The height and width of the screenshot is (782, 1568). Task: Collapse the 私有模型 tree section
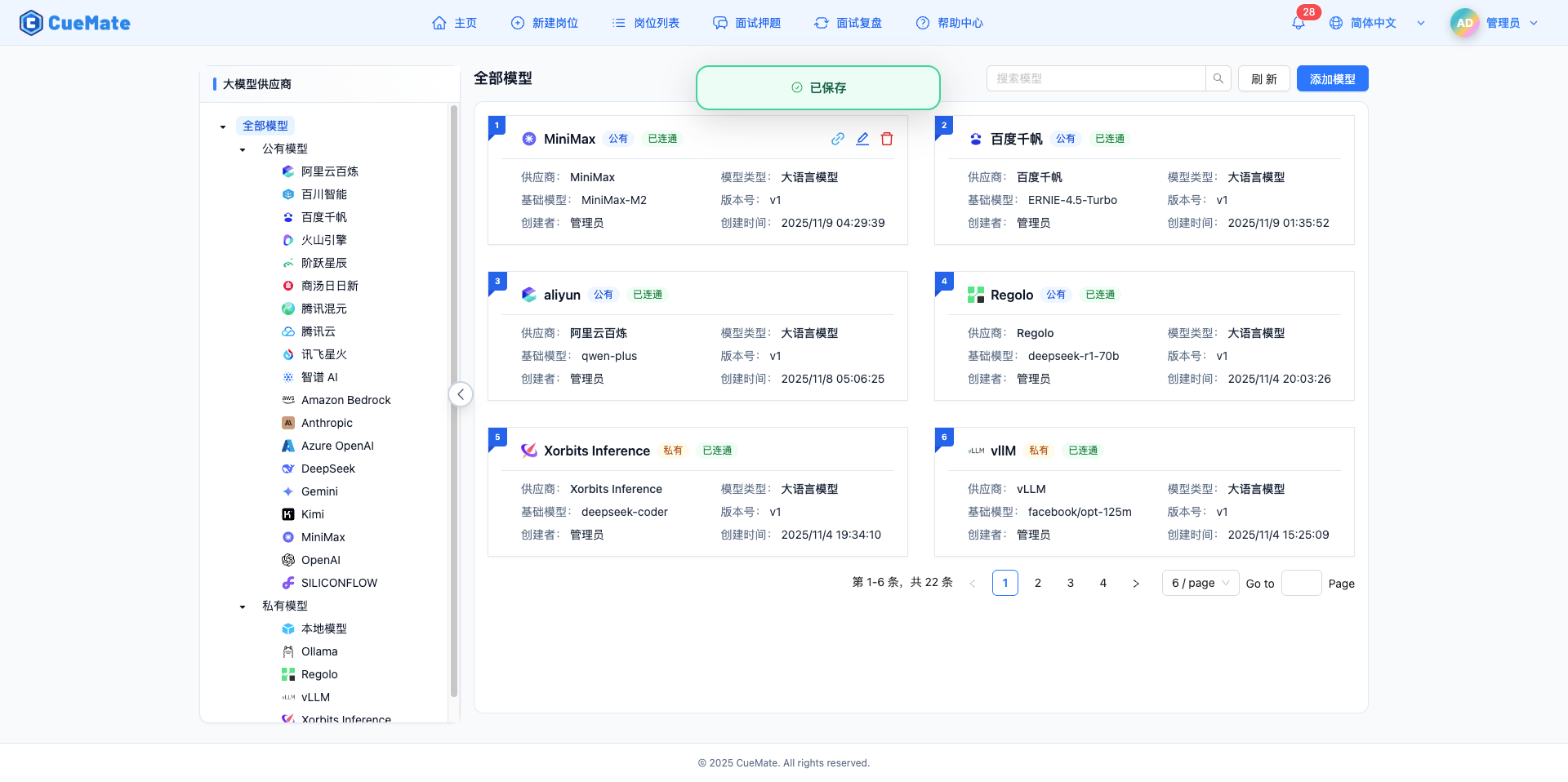coord(242,605)
